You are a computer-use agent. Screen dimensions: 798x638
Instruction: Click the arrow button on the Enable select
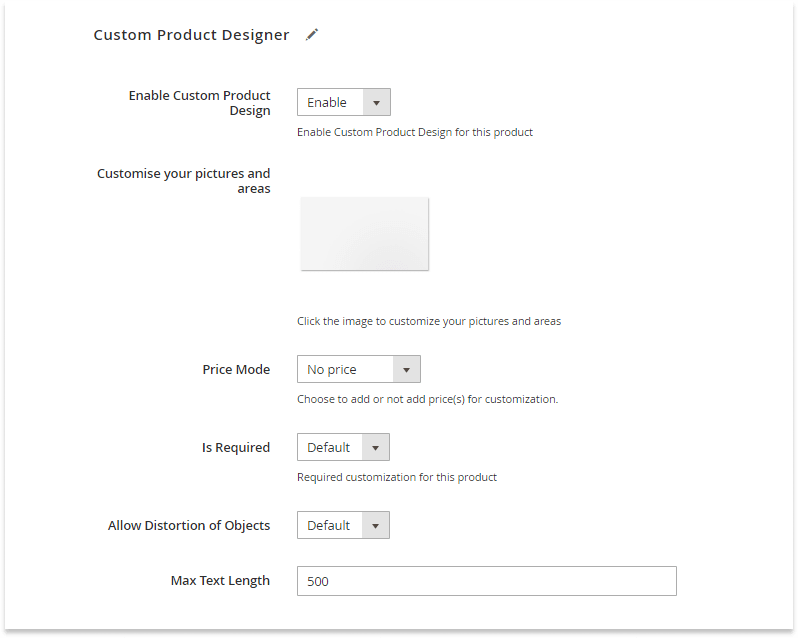(377, 102)
